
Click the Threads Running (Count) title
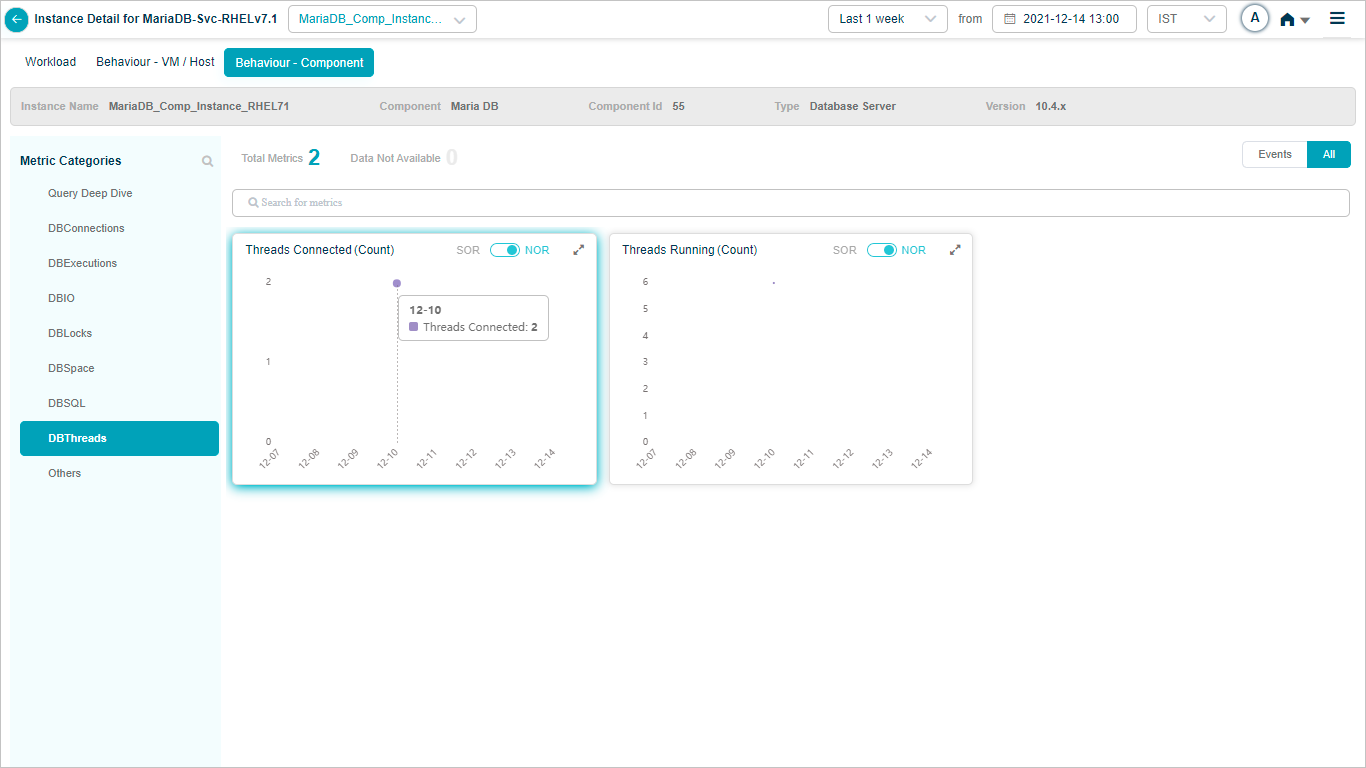pos(690,250)
